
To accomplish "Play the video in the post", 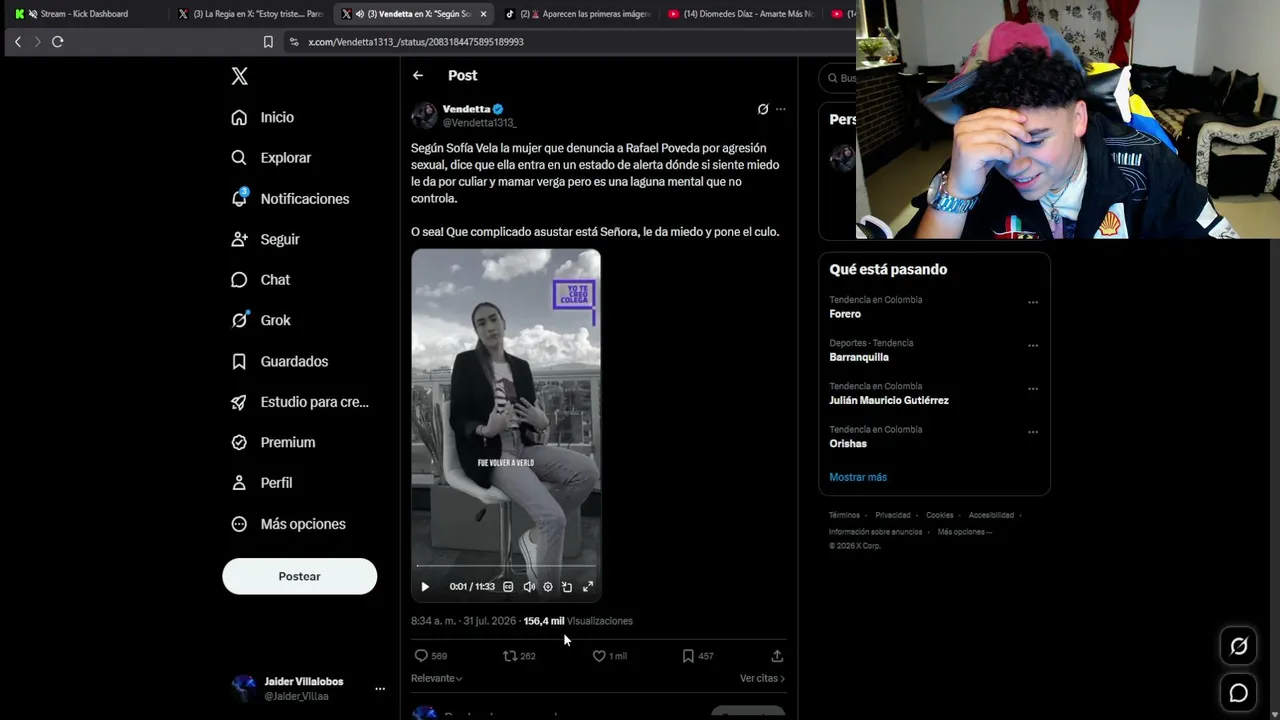I will point(425,587).
